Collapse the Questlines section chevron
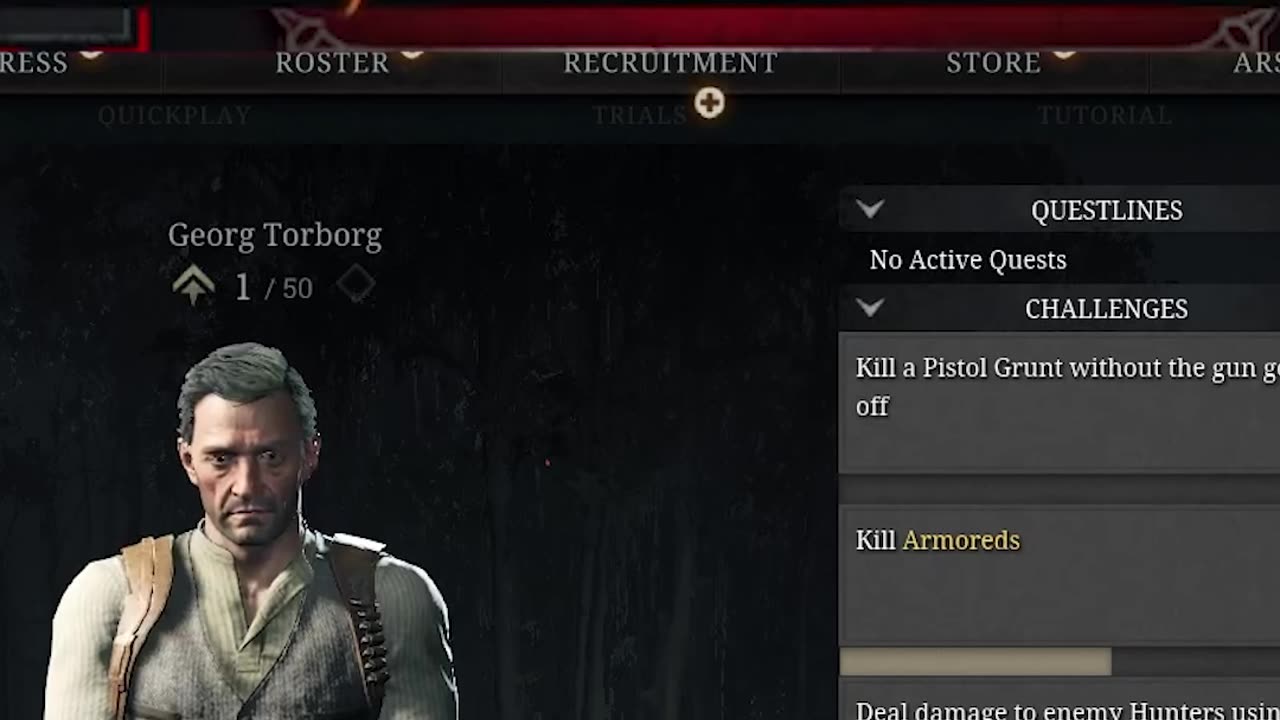The height and width of the screenshot is (720, 1280). point(870,209)
